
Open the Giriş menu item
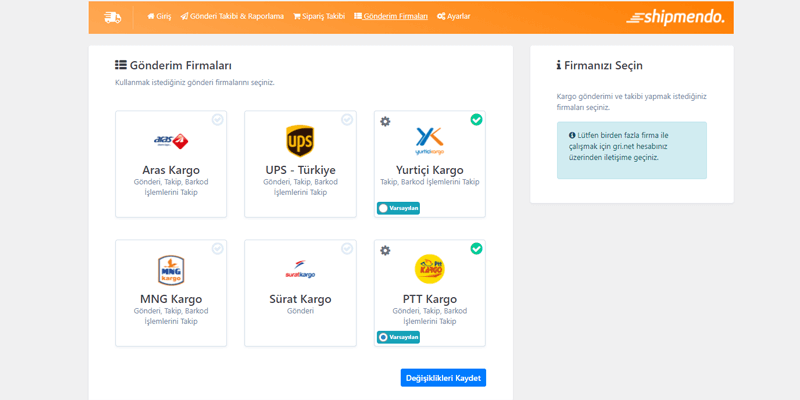coord(159,16)
